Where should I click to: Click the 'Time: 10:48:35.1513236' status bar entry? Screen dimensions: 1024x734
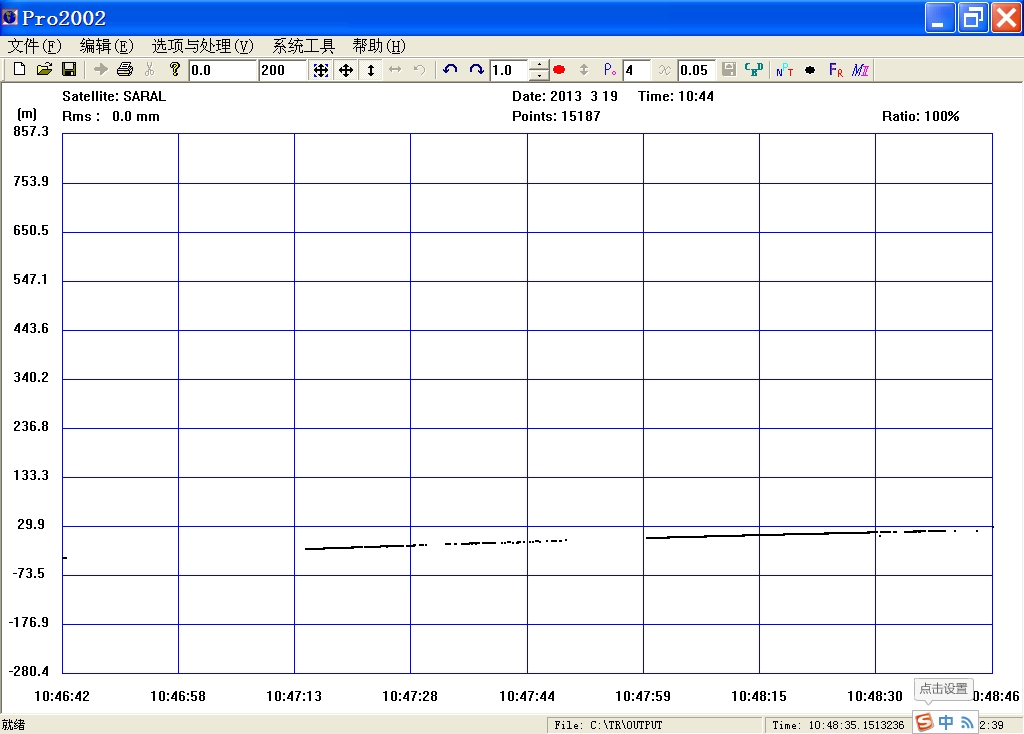pos(838,725)
